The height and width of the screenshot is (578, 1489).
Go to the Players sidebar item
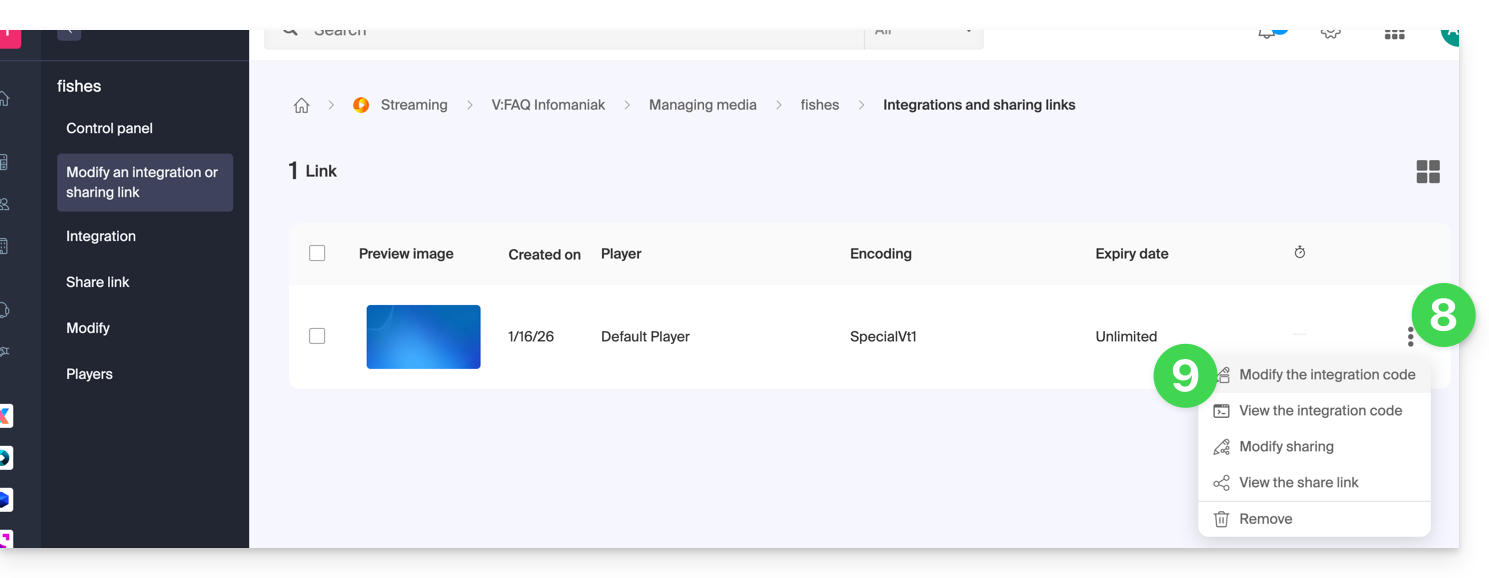(89, 374)
